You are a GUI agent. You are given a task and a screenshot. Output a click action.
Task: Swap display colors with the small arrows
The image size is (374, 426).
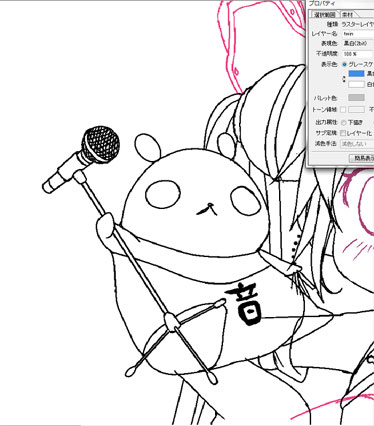(344, 79)
